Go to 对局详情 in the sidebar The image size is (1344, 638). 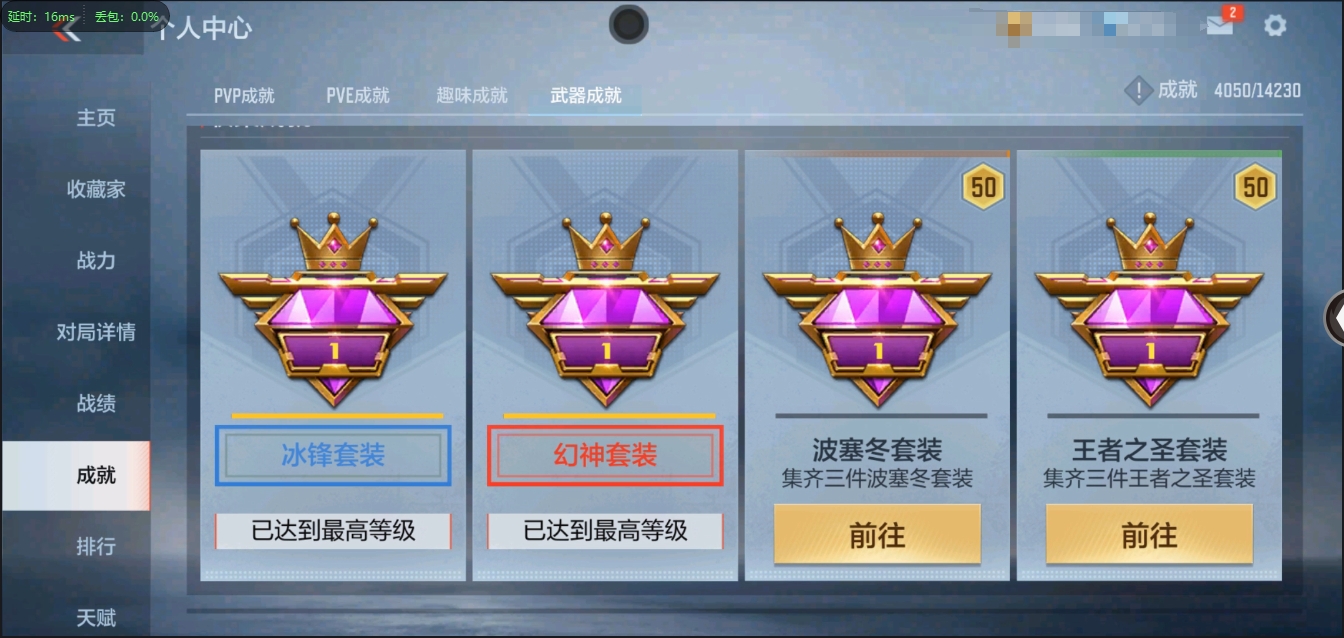click(96, 332)
